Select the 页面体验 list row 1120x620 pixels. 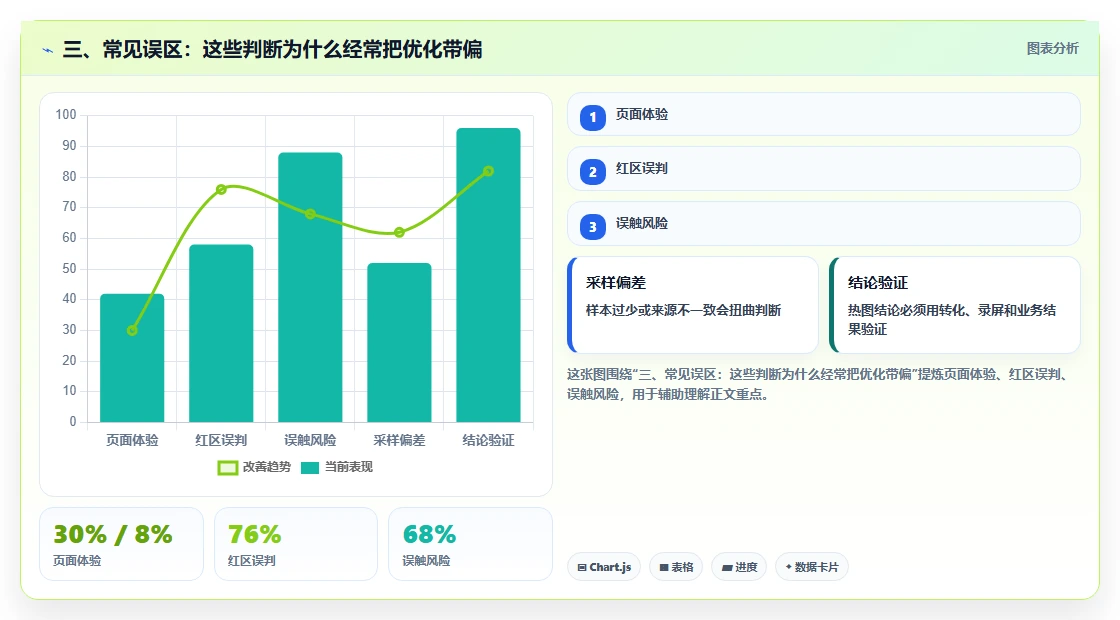click(824, 114)
